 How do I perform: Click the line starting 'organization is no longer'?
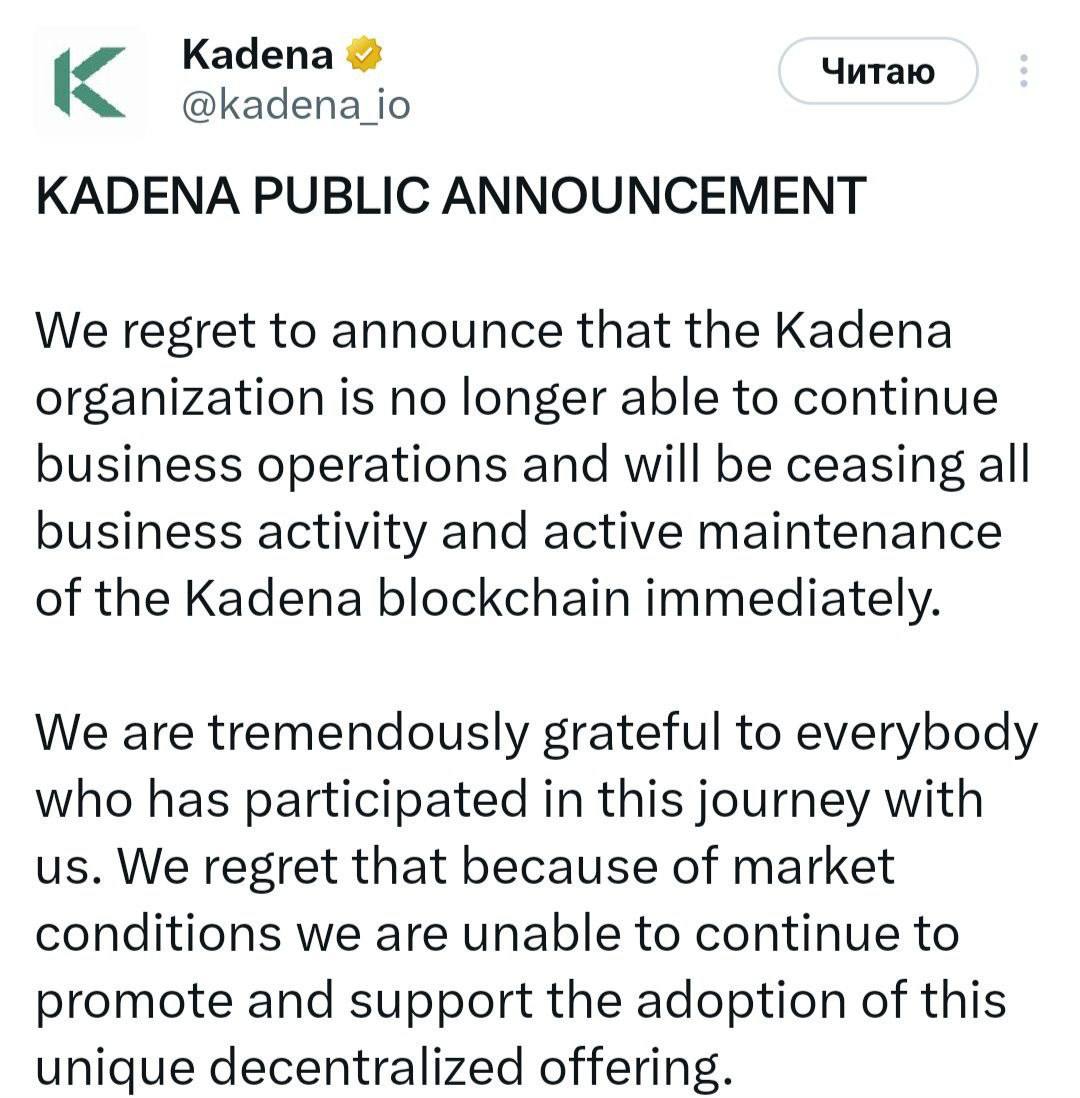coord(517,398)
